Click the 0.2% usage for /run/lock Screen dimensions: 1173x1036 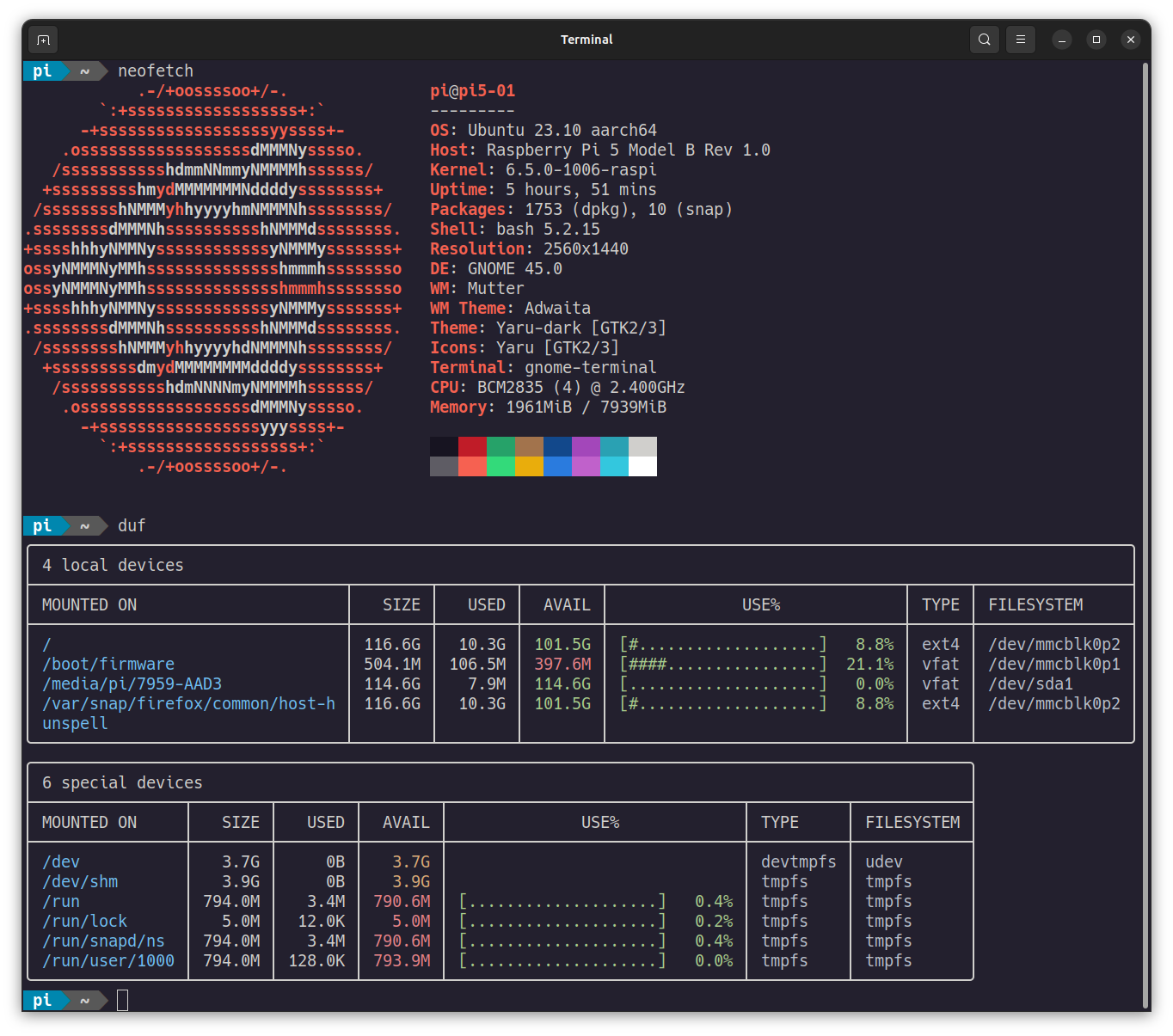714,921
